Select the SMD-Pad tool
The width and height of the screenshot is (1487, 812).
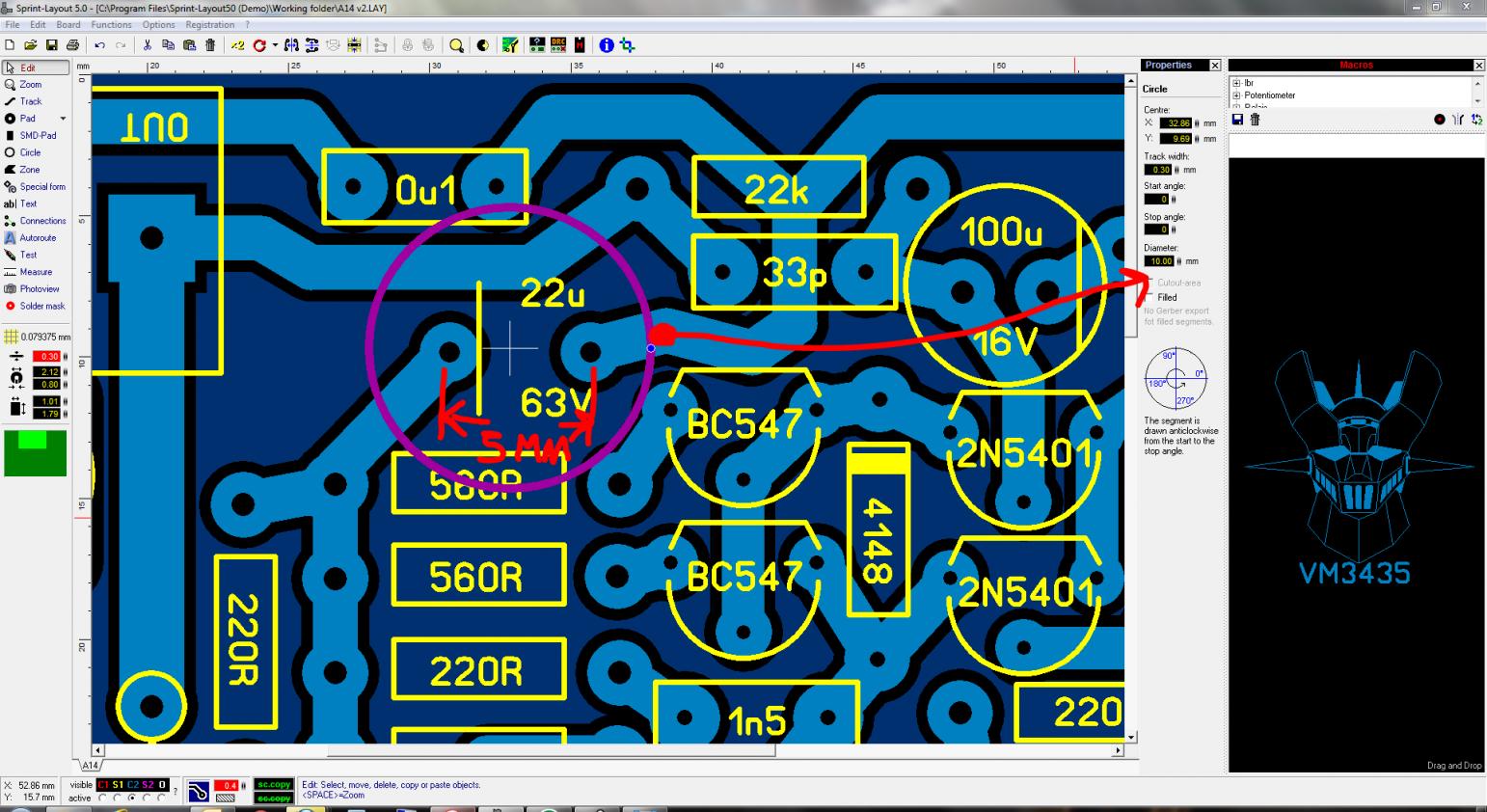tap(37, 136)
